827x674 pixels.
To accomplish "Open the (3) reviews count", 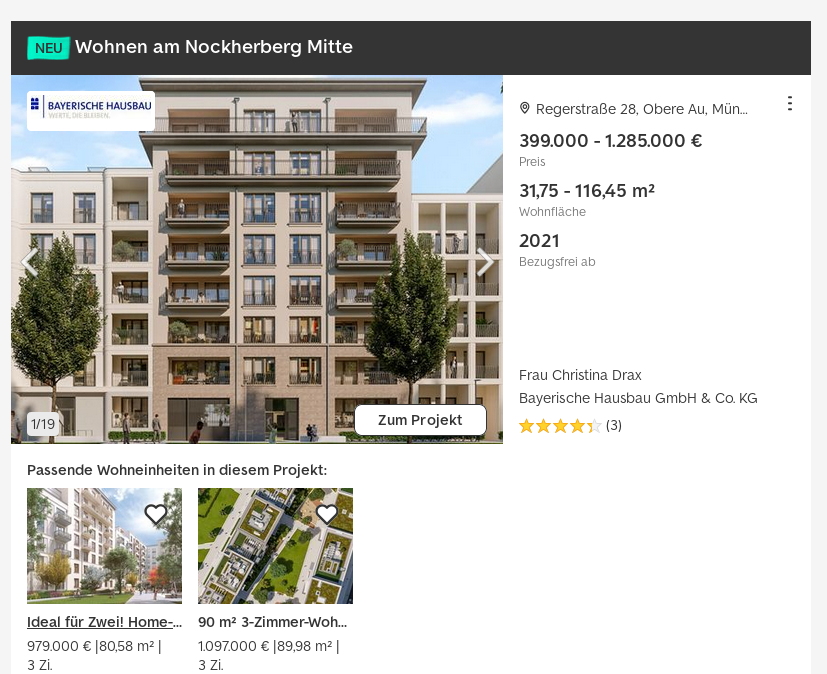I will tap(614, 425).
